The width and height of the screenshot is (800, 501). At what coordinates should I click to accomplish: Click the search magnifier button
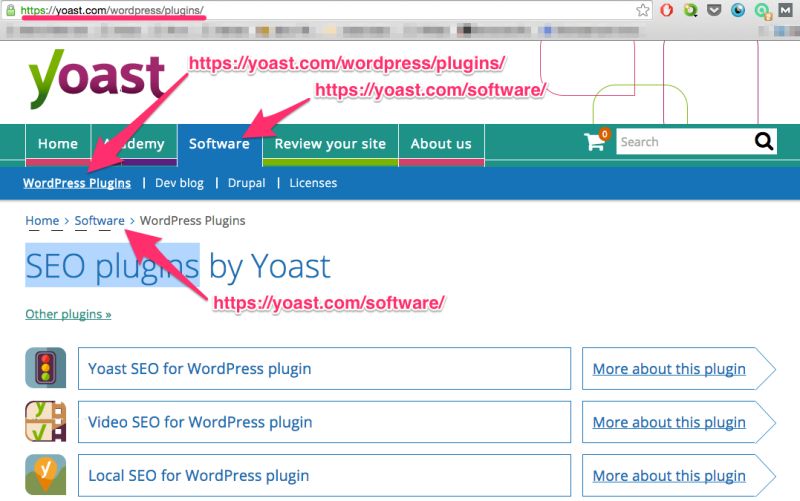[764, 141]
